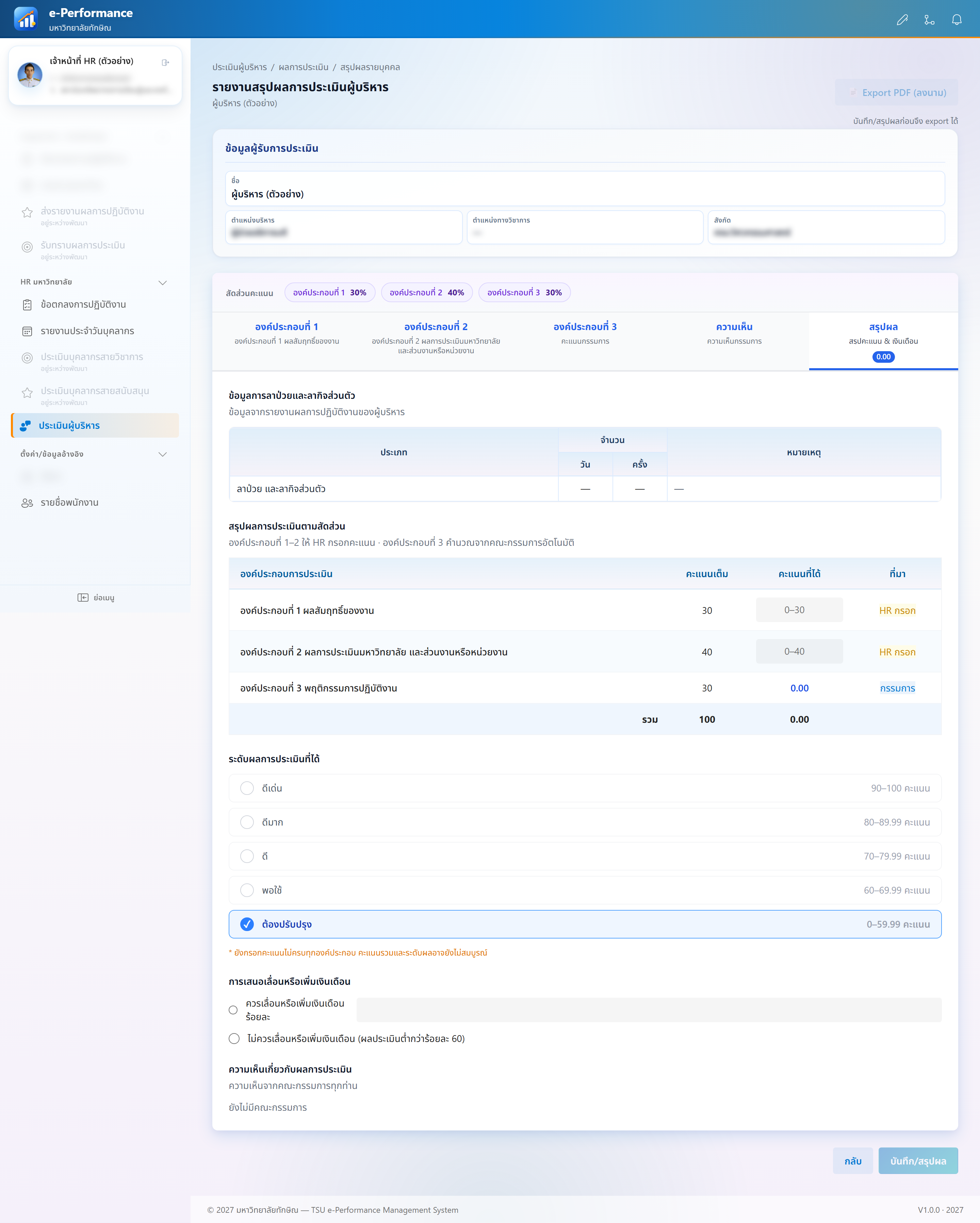The image size is (980, 1223).
Task: Select ควรเลื่อนหรือเพิ่มเงินเดือน ร้อยละ radio option
Action: pos(233,1010)
